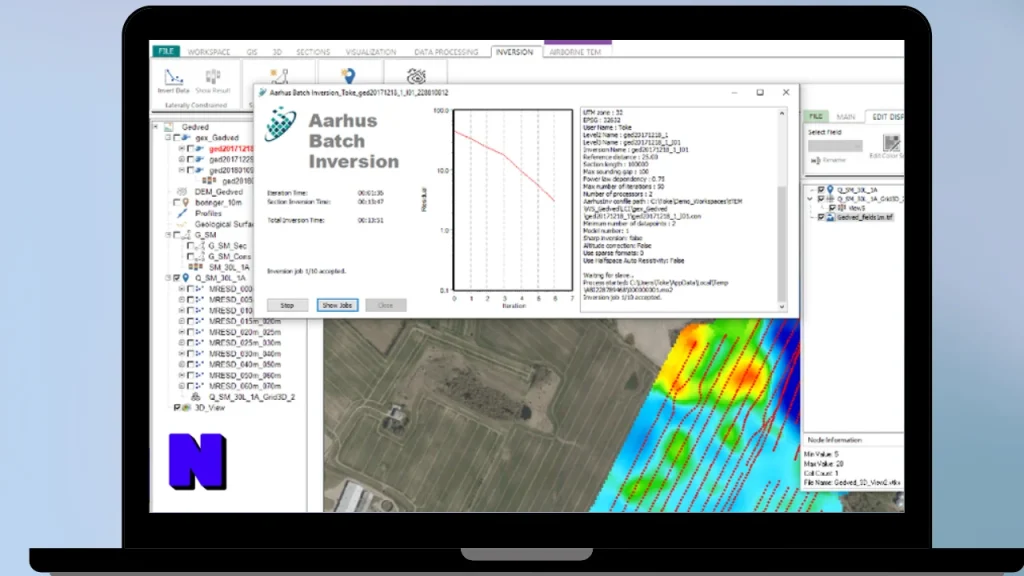Click the Geological Surfaces icon

click(182, 224)
